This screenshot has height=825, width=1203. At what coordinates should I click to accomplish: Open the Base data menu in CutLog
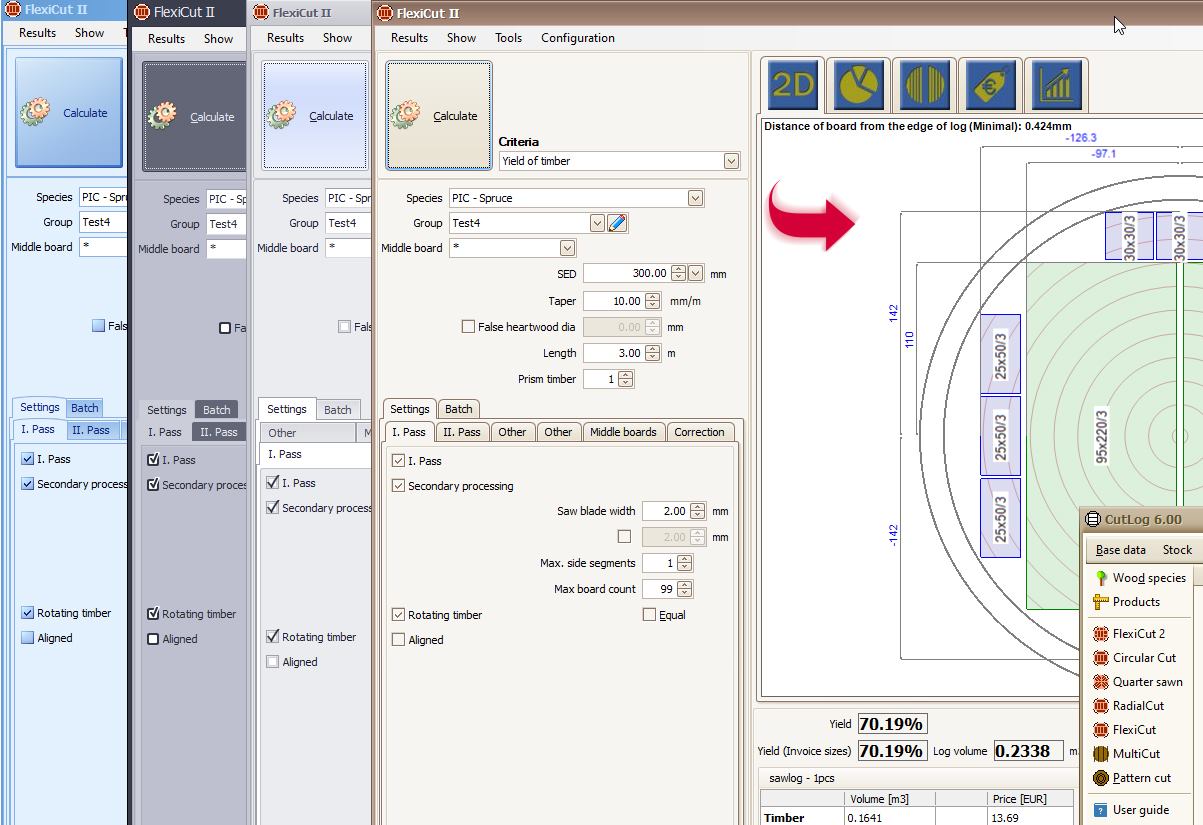click(1120, 550)
